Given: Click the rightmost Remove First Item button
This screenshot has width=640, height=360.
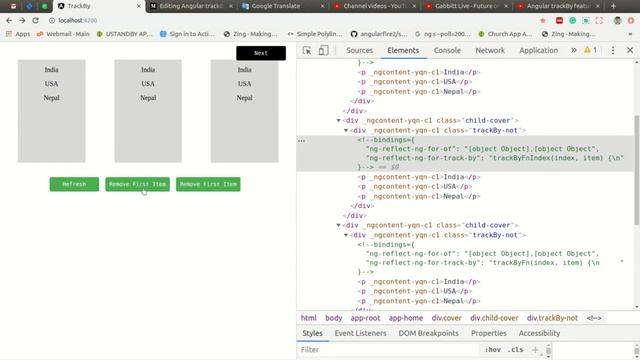Looking at the screenshot, I should coord(208,184).
